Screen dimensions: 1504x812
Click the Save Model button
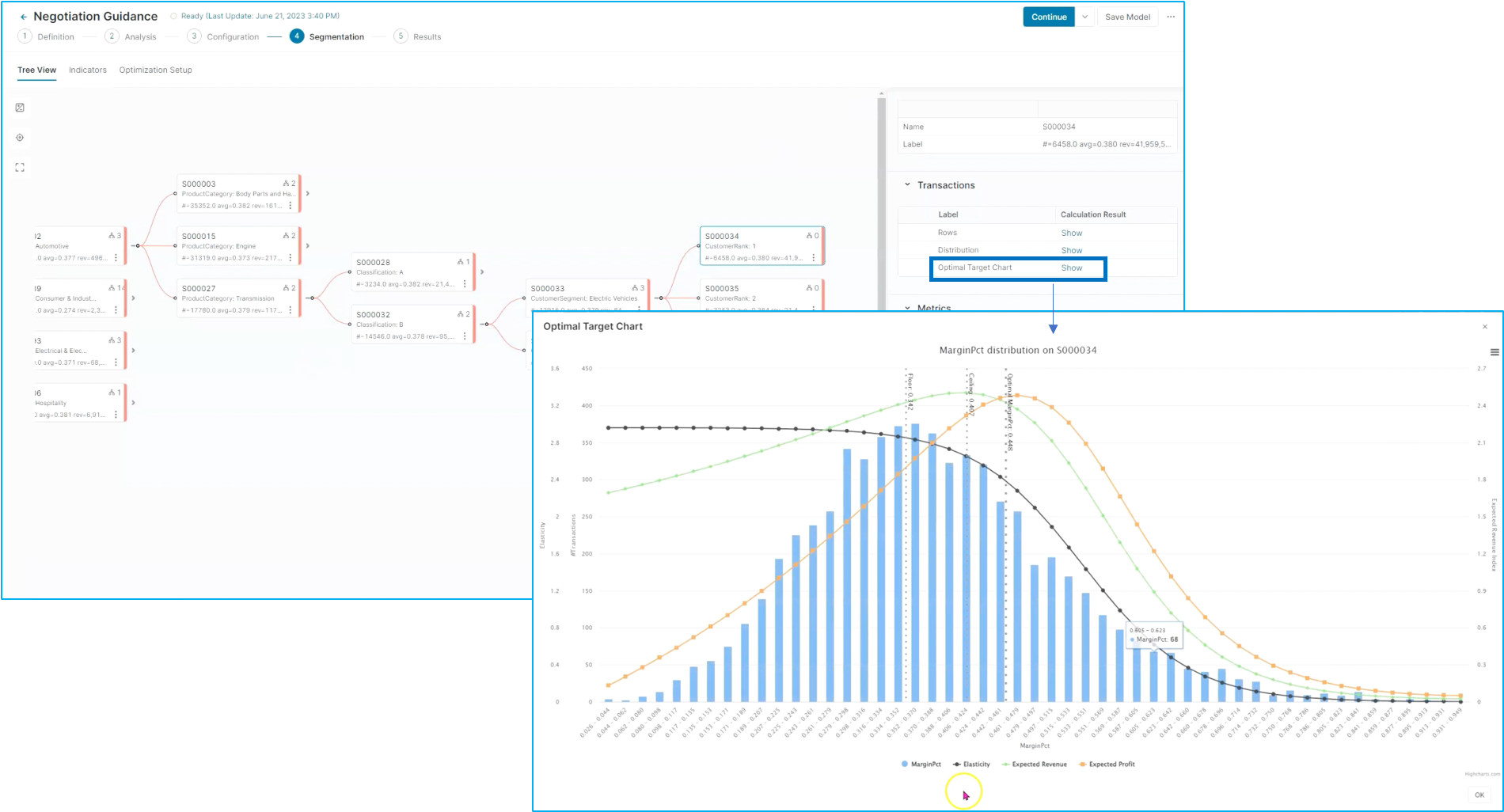click(x=1127, y=17)
